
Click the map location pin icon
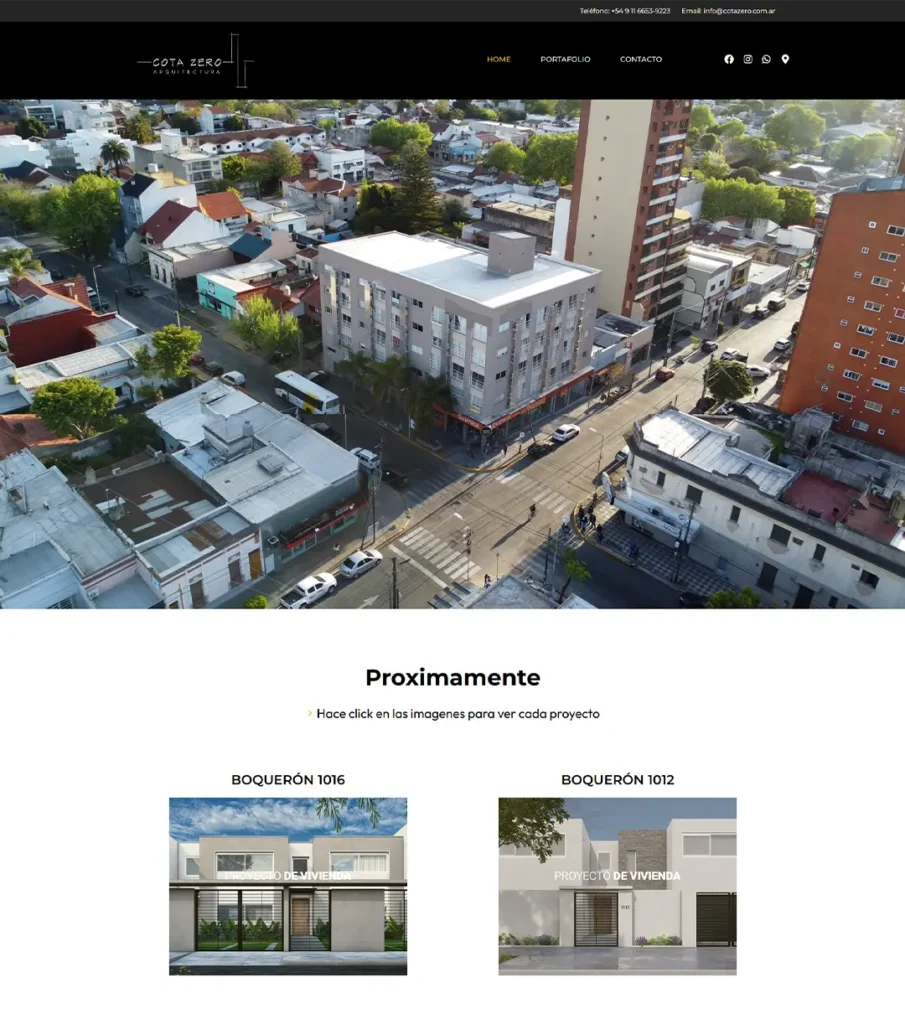785,59
